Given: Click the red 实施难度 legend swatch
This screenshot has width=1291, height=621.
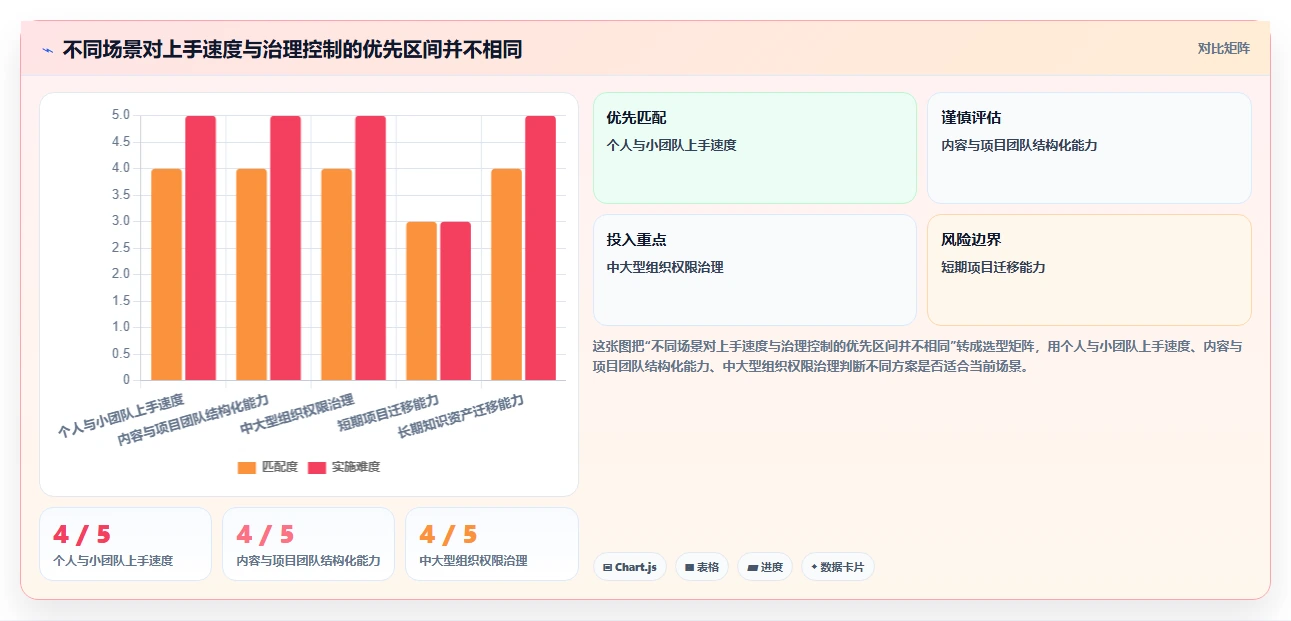Looking at the screenshot, I should pos(317,467).
